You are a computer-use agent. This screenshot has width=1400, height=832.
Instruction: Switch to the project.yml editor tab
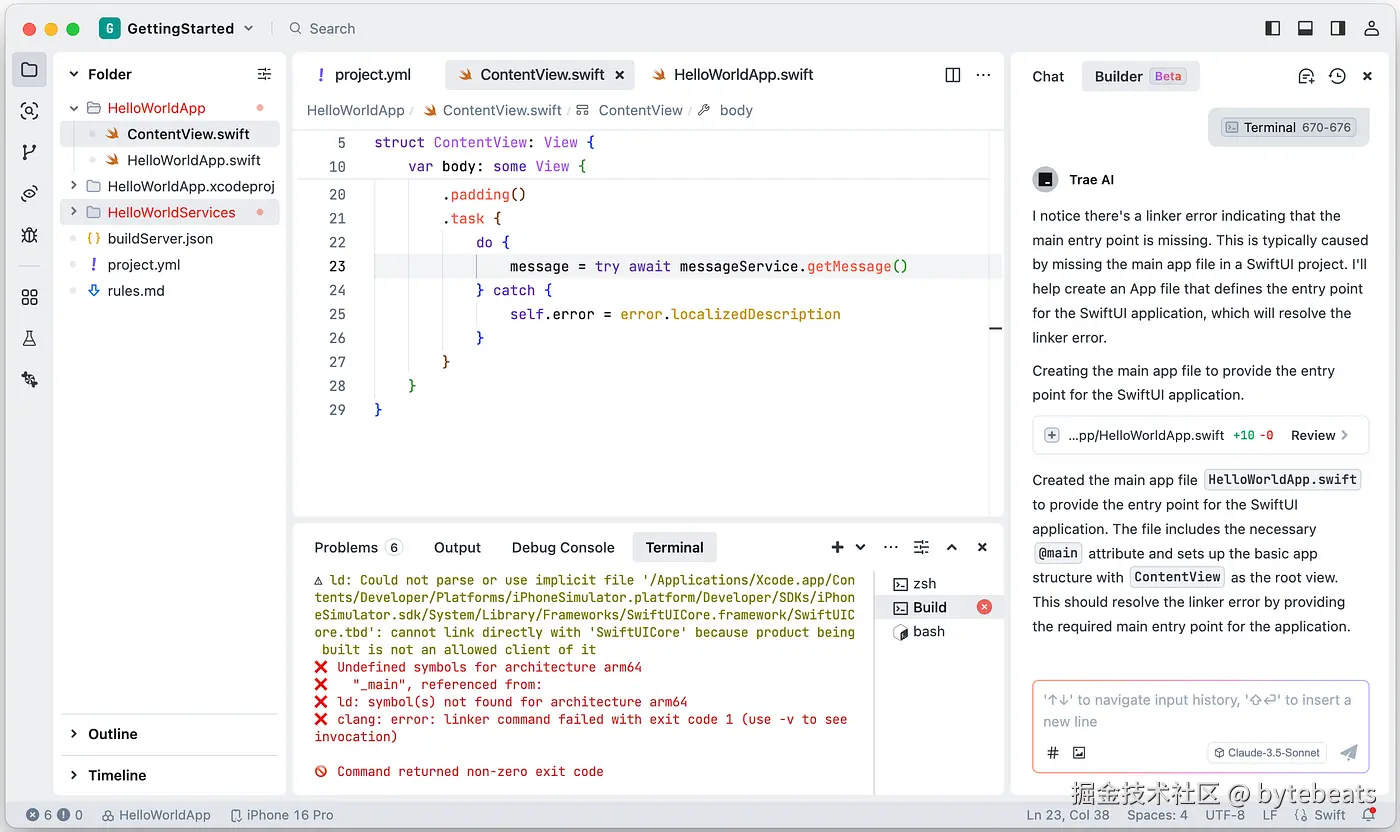(363, 75)
